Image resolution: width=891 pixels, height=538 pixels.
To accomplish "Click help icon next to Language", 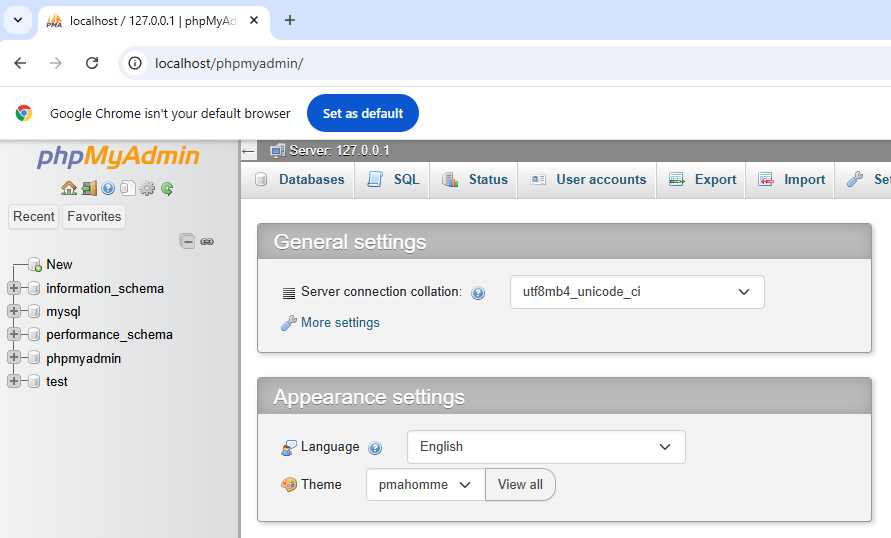I will pos(375,448).
